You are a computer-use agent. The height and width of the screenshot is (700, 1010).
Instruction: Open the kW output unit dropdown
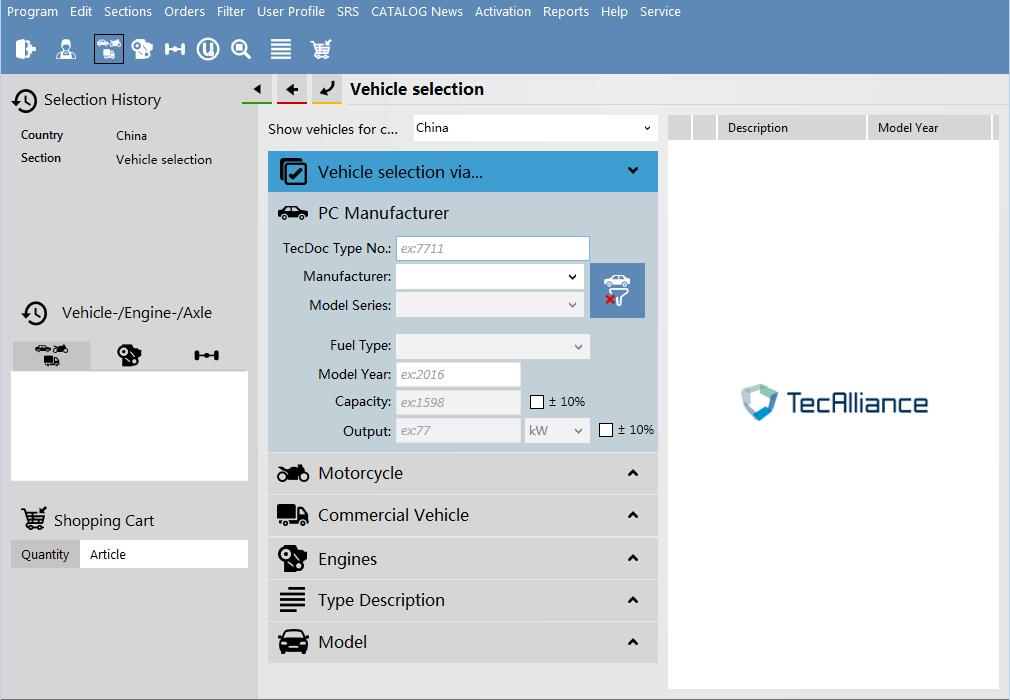(x=557, y=431)
